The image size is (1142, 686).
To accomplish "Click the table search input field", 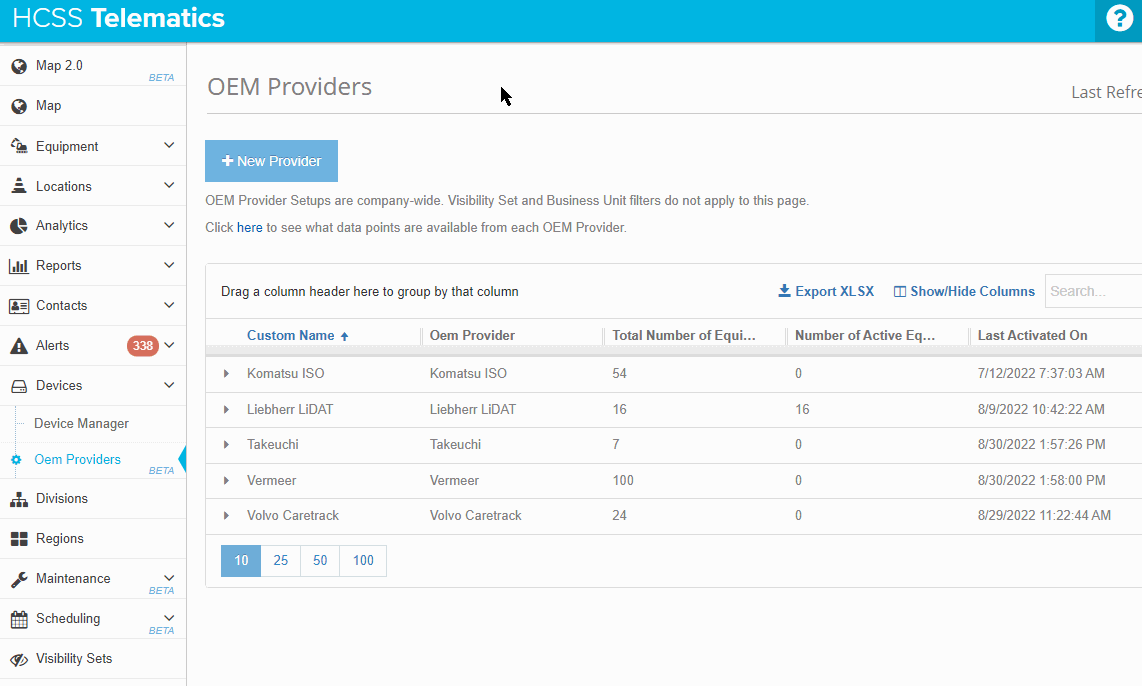I will click(x=1092, y=292).
